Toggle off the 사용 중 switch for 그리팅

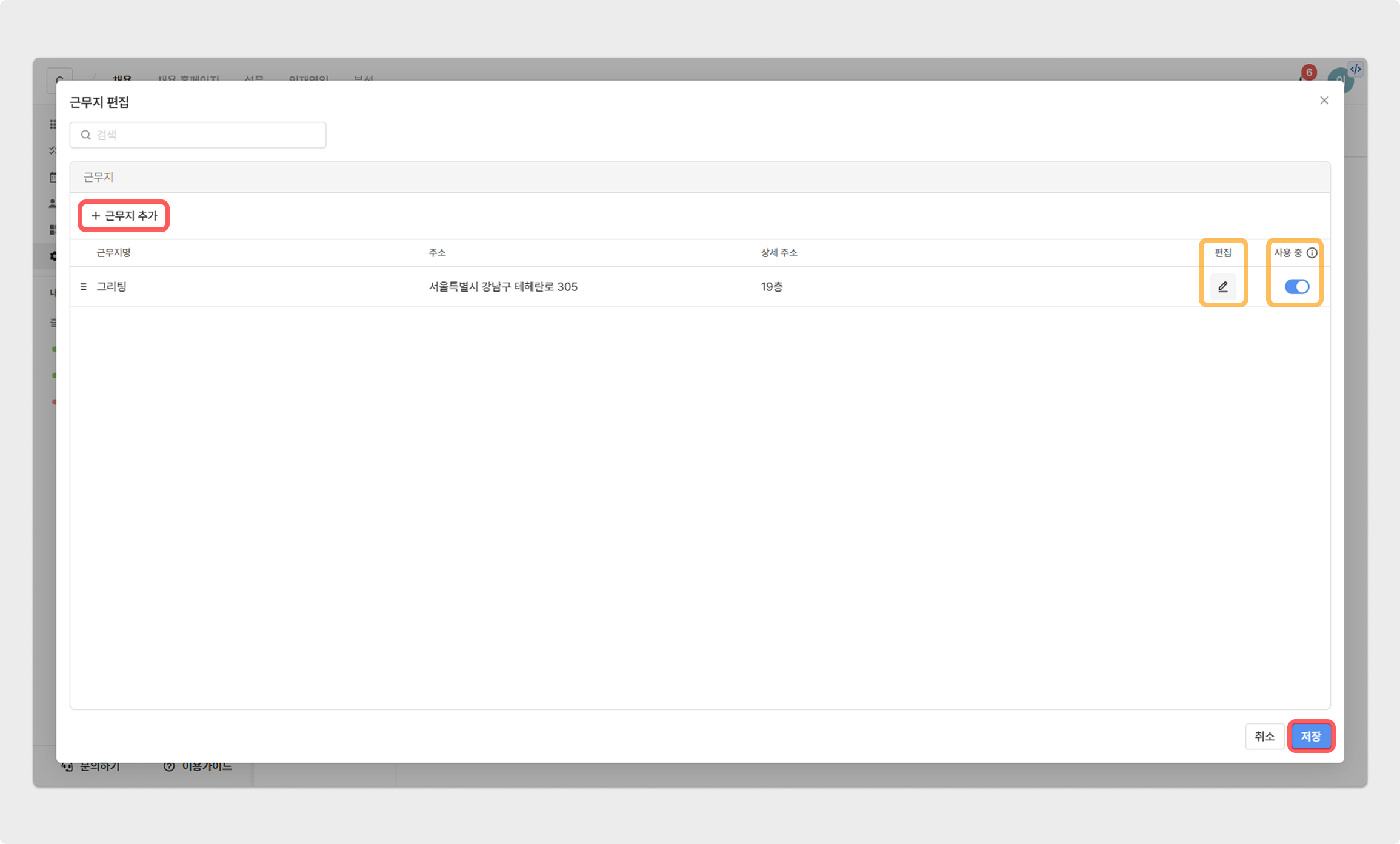(x=1296, y=287)
